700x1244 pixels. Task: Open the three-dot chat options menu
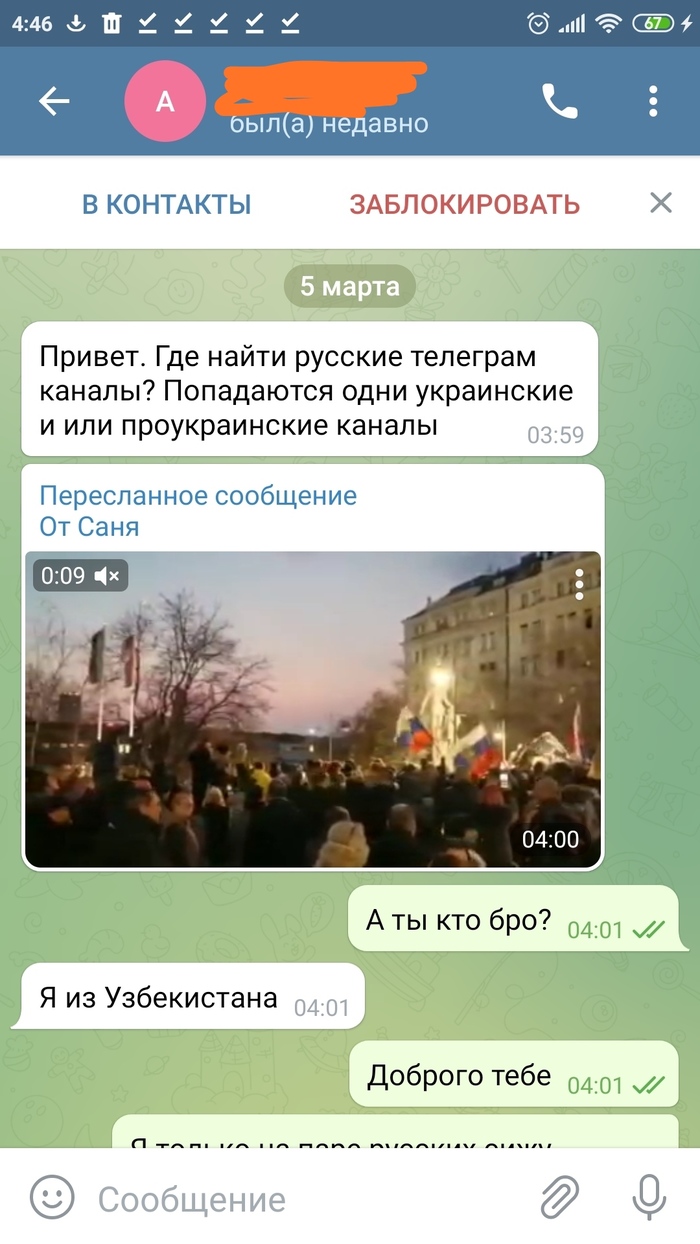tap(653, 101)
